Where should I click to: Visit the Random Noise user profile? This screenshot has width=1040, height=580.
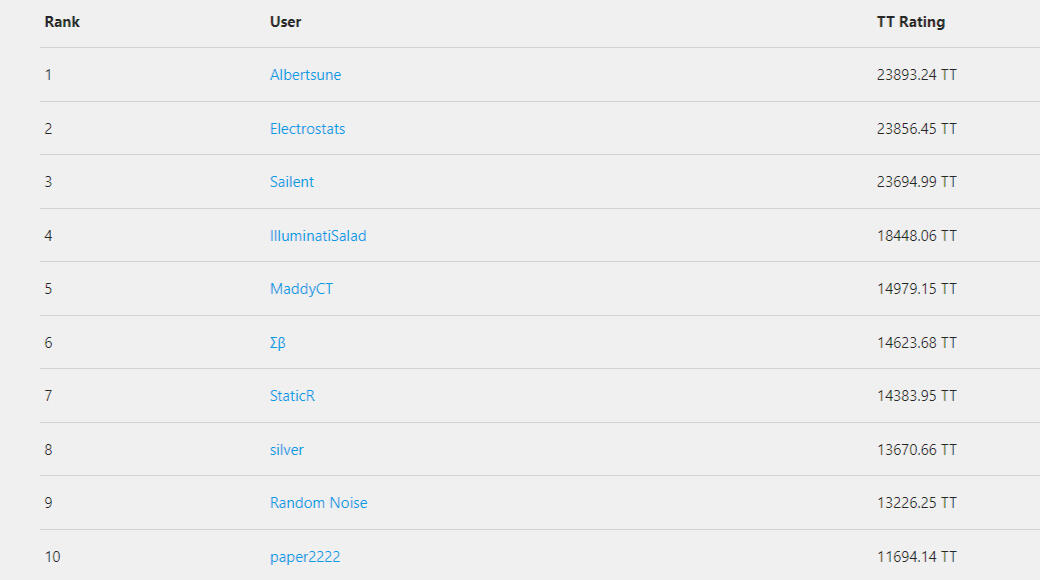click(318, 503)
